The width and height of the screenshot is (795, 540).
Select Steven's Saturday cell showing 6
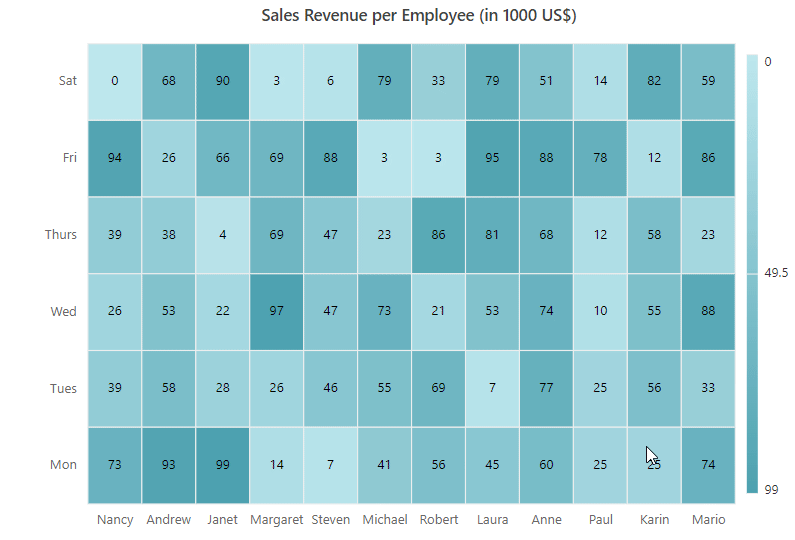click(x=331, y=82)
